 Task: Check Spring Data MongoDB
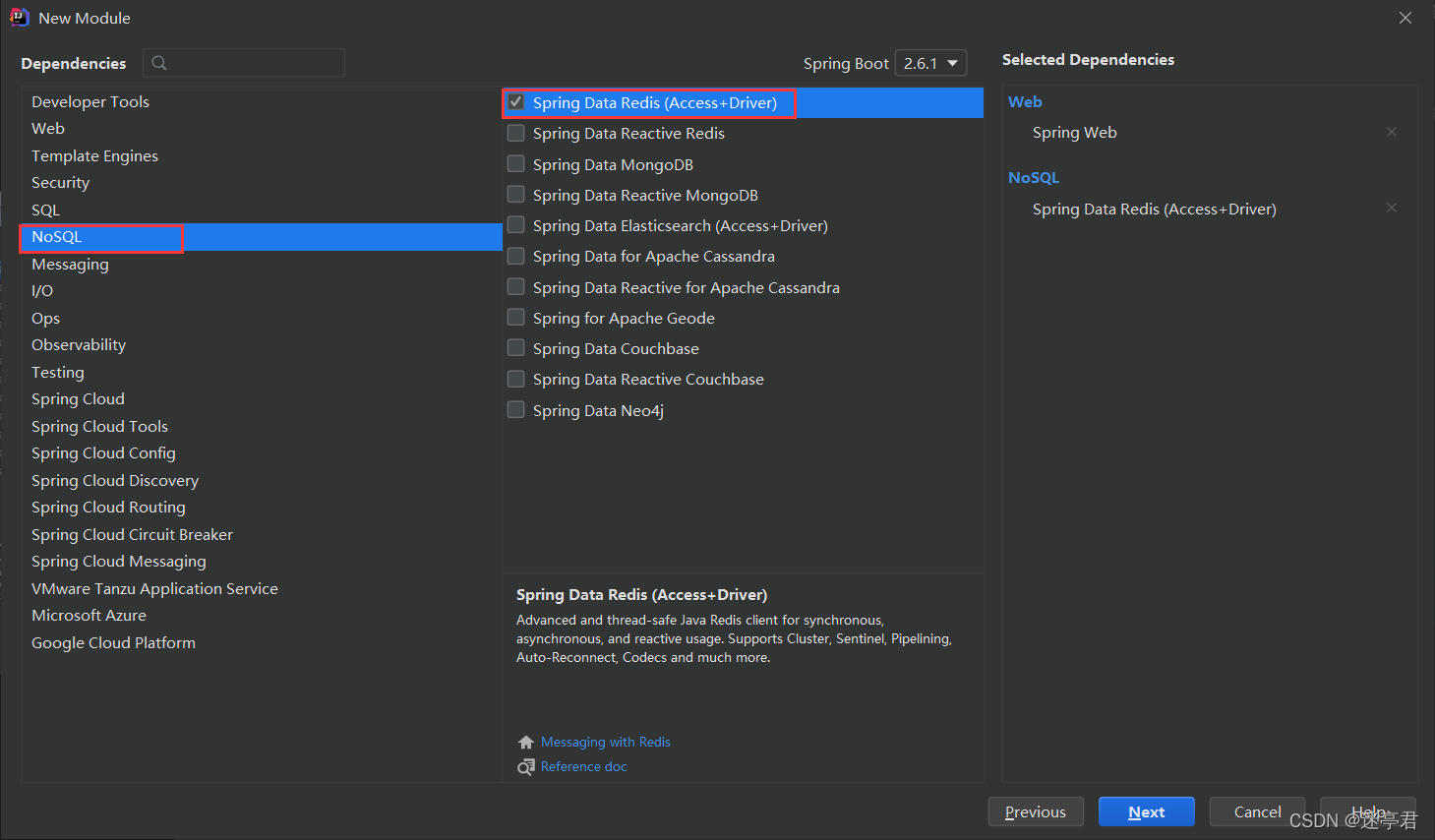click(516, 164)
